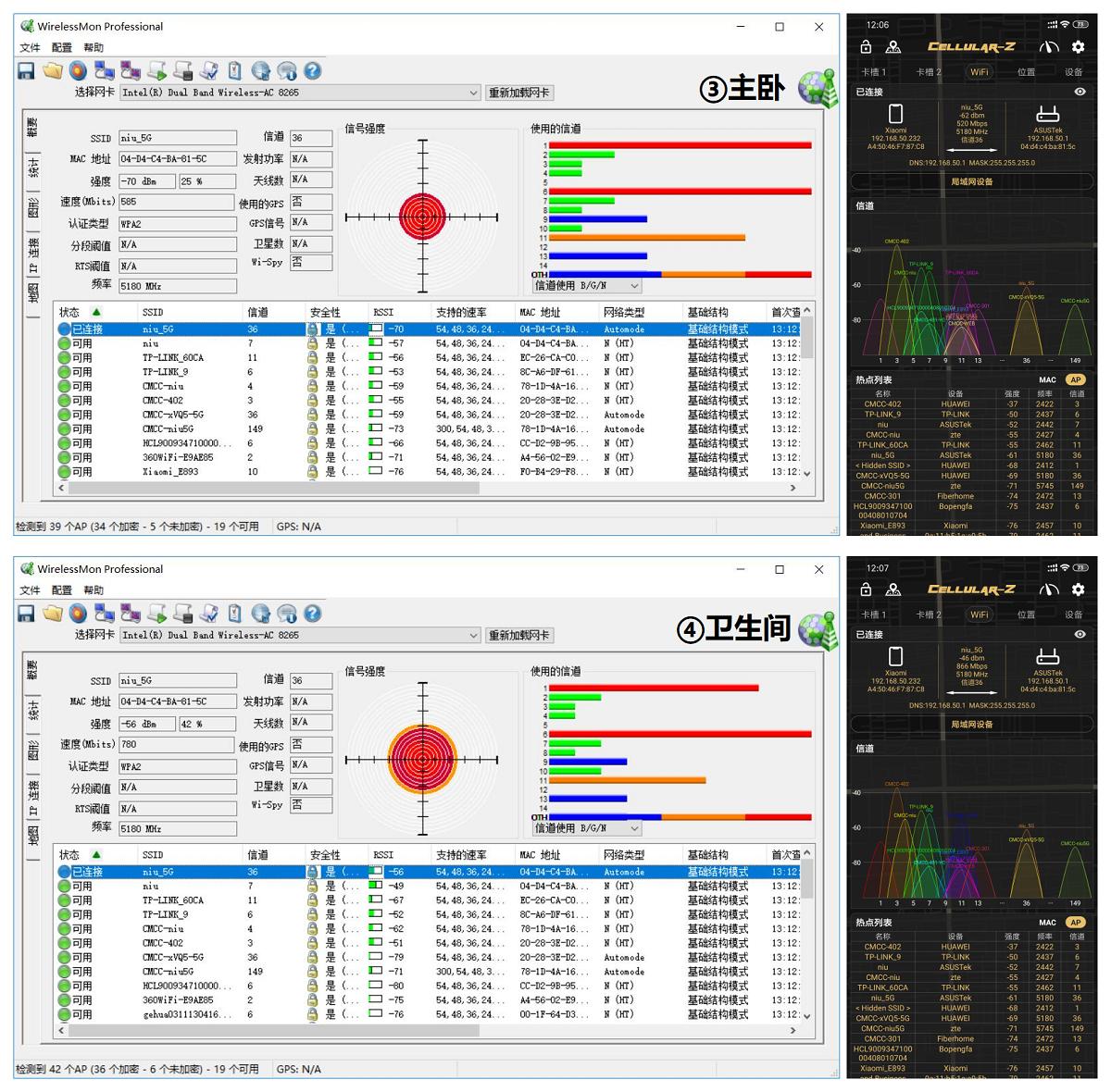1111x1092 pixels.
Task: Open the 选择网卡 adapter dropdown in the upper WirelessMon window
Action: pos(301,93)
